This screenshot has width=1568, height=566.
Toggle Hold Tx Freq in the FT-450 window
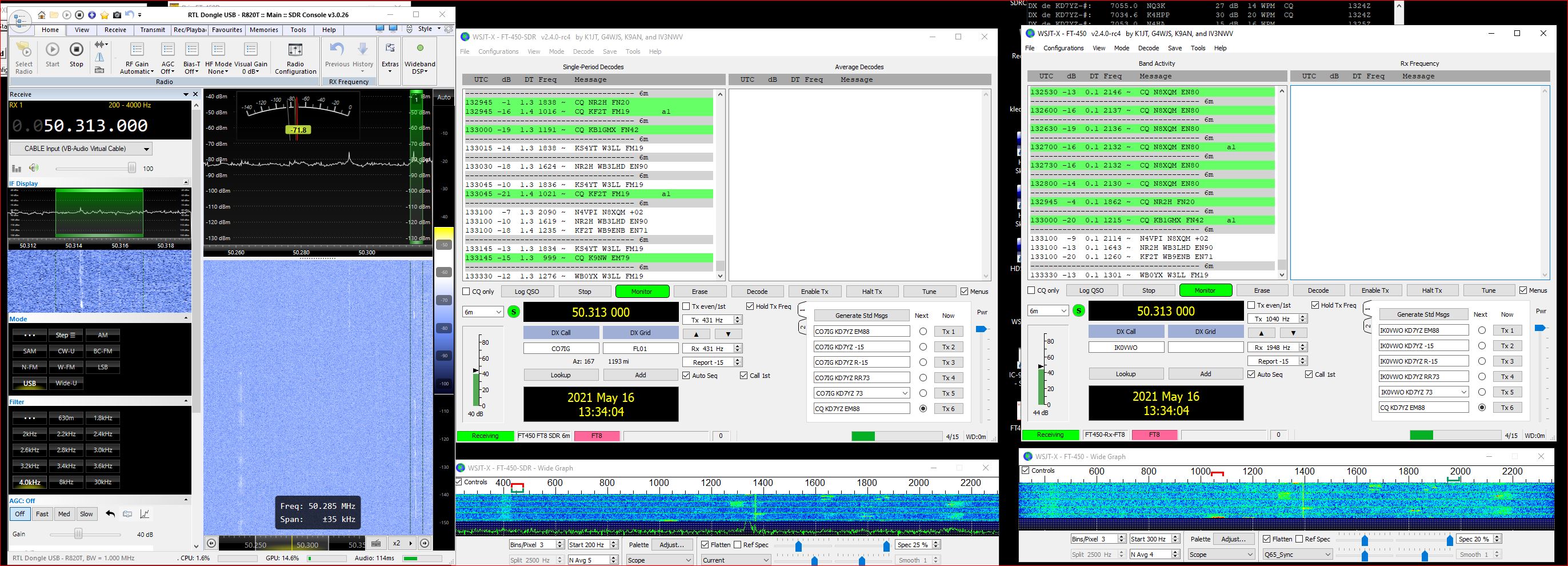tap(1315, 305)
